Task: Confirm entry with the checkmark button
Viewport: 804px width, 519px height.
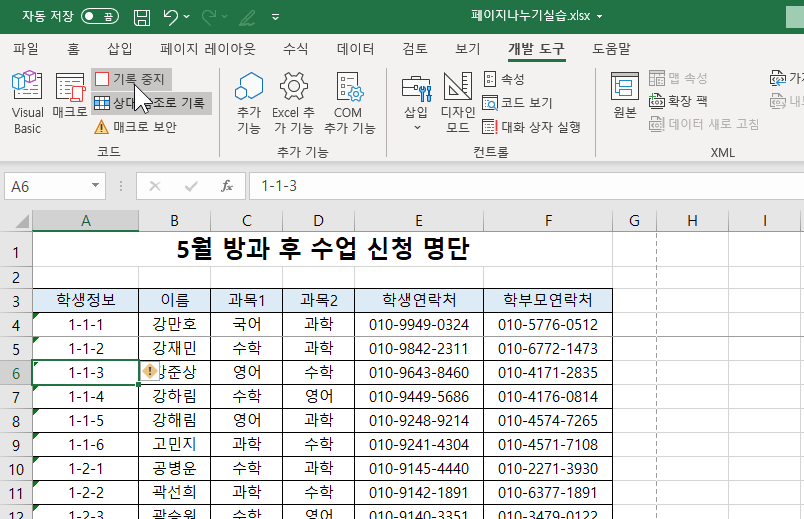Action: coord(191,186)
